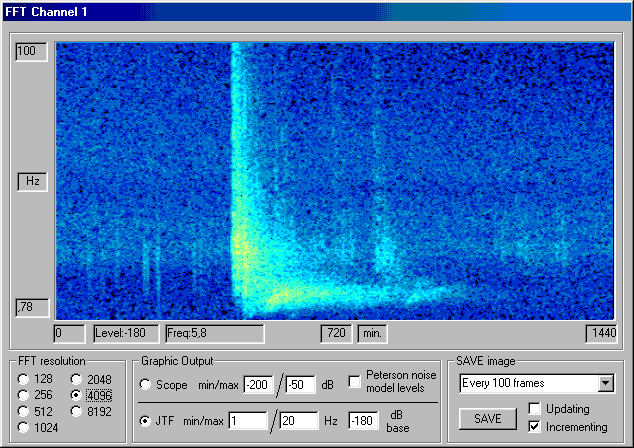
Task: Click the Level:-180 readout
Action: [126, 334]
